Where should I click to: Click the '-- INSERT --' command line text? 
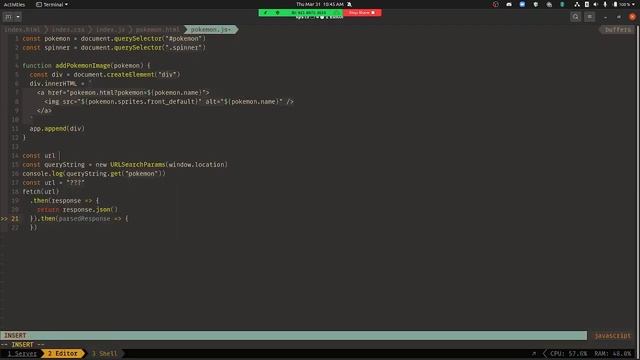tap(23, 344)
